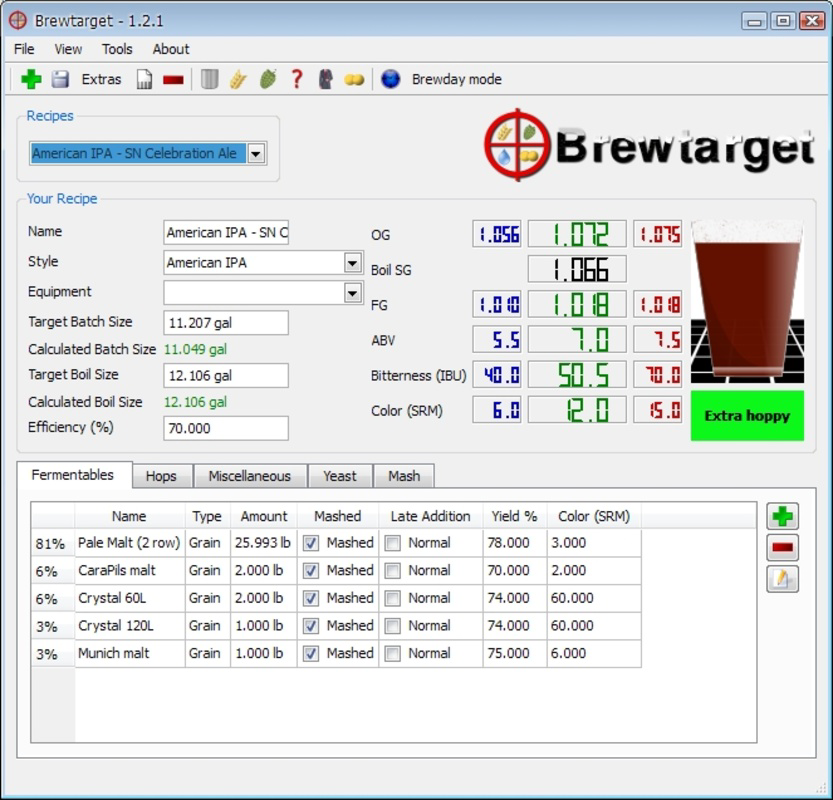Expand the Style dropdown arrow

pos(352,262)
